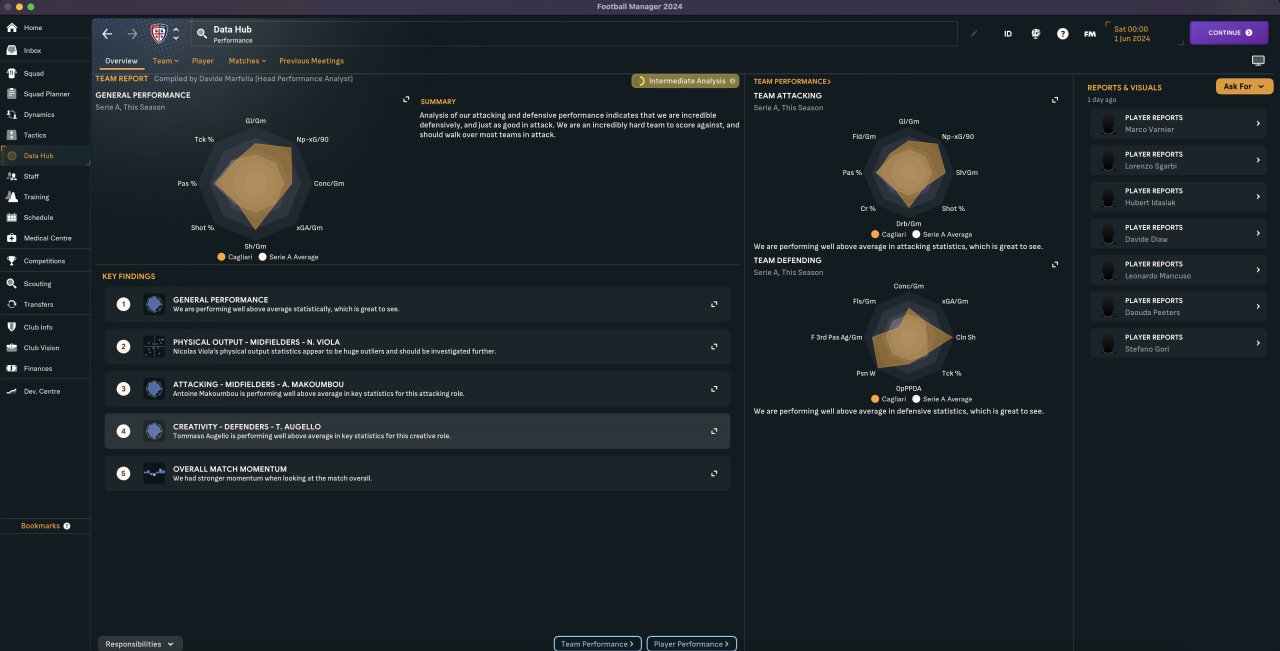Click the Cagliari club badge
This screenshot has width=1280, height=651.
pos(158,34)
